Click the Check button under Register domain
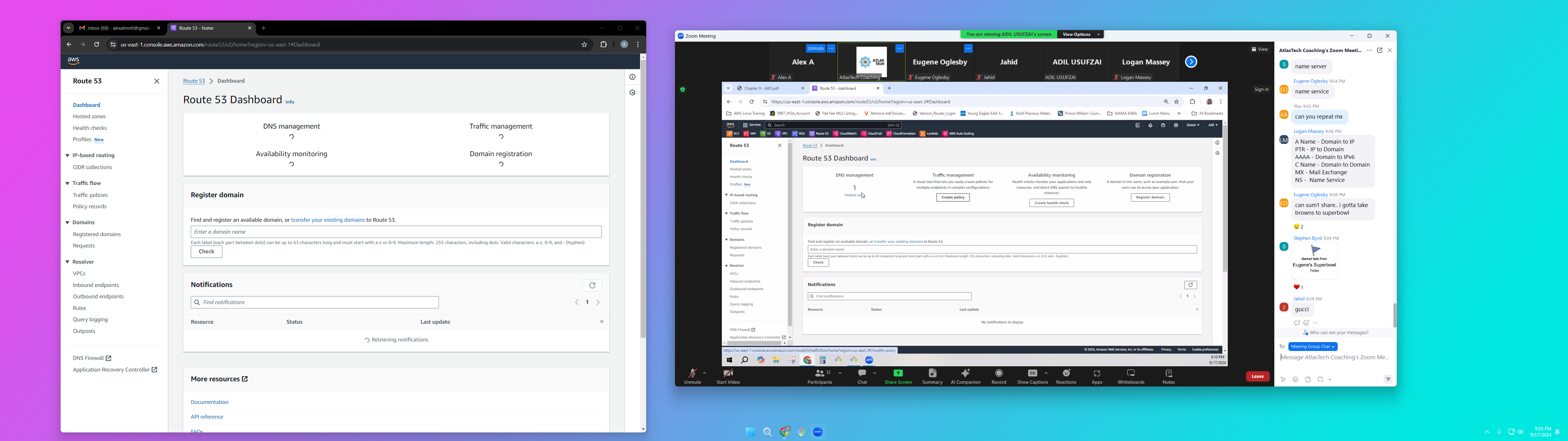Screen dimensions: 1568x441 206,251
